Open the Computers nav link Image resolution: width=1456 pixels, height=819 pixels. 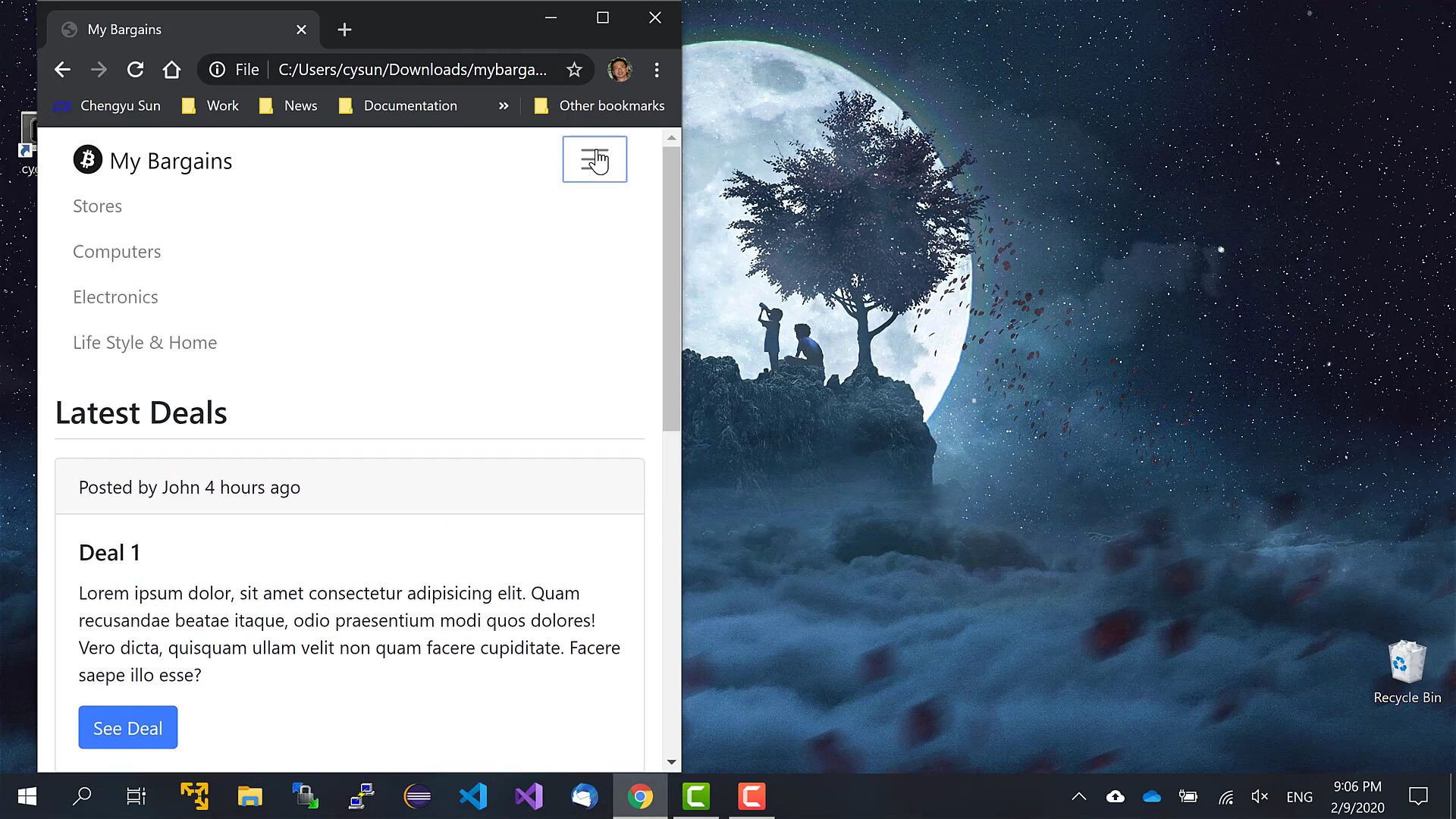(117, 252)
